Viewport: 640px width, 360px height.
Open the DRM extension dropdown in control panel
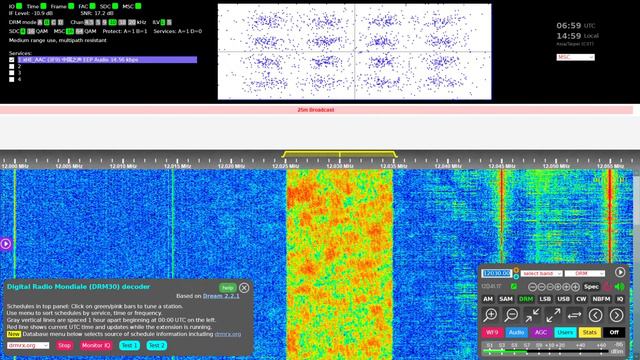coord(584,273)
